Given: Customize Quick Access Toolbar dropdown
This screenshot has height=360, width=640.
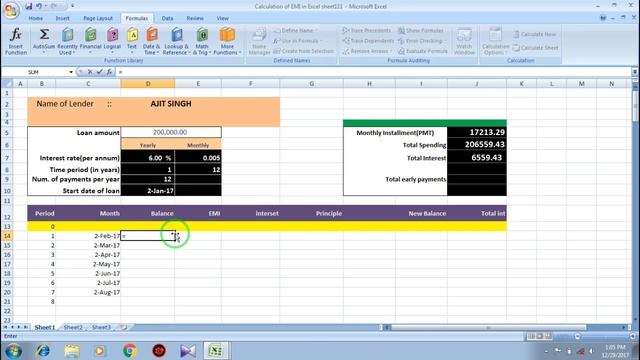Looking at the screenshot, I should pos(73,6).
